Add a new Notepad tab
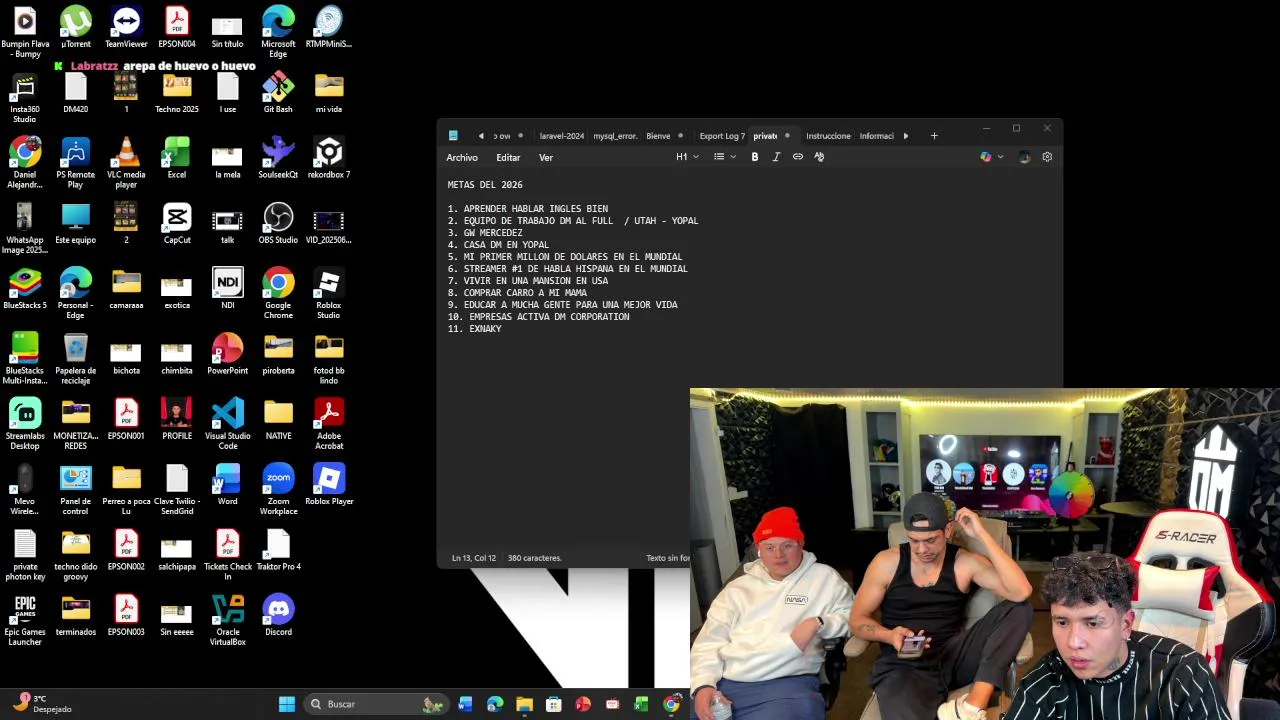This screenshot has height=720, width=1280. (x=934, y=136)
